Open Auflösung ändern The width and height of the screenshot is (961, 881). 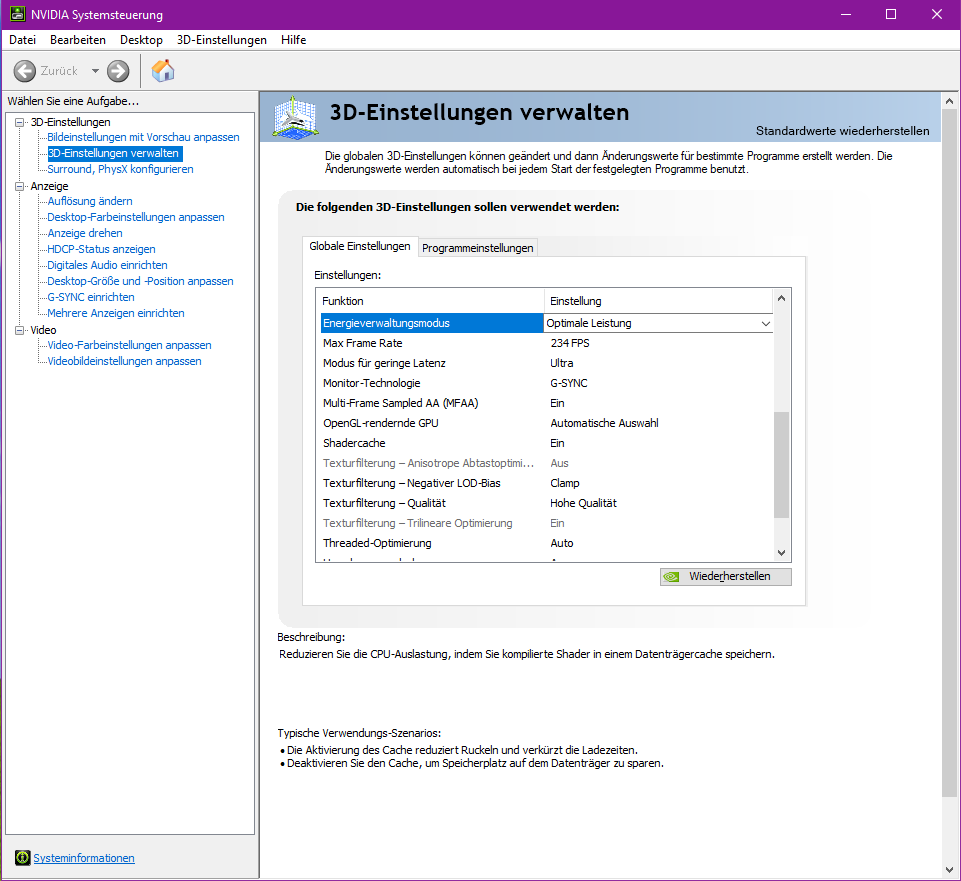(89, 201)
